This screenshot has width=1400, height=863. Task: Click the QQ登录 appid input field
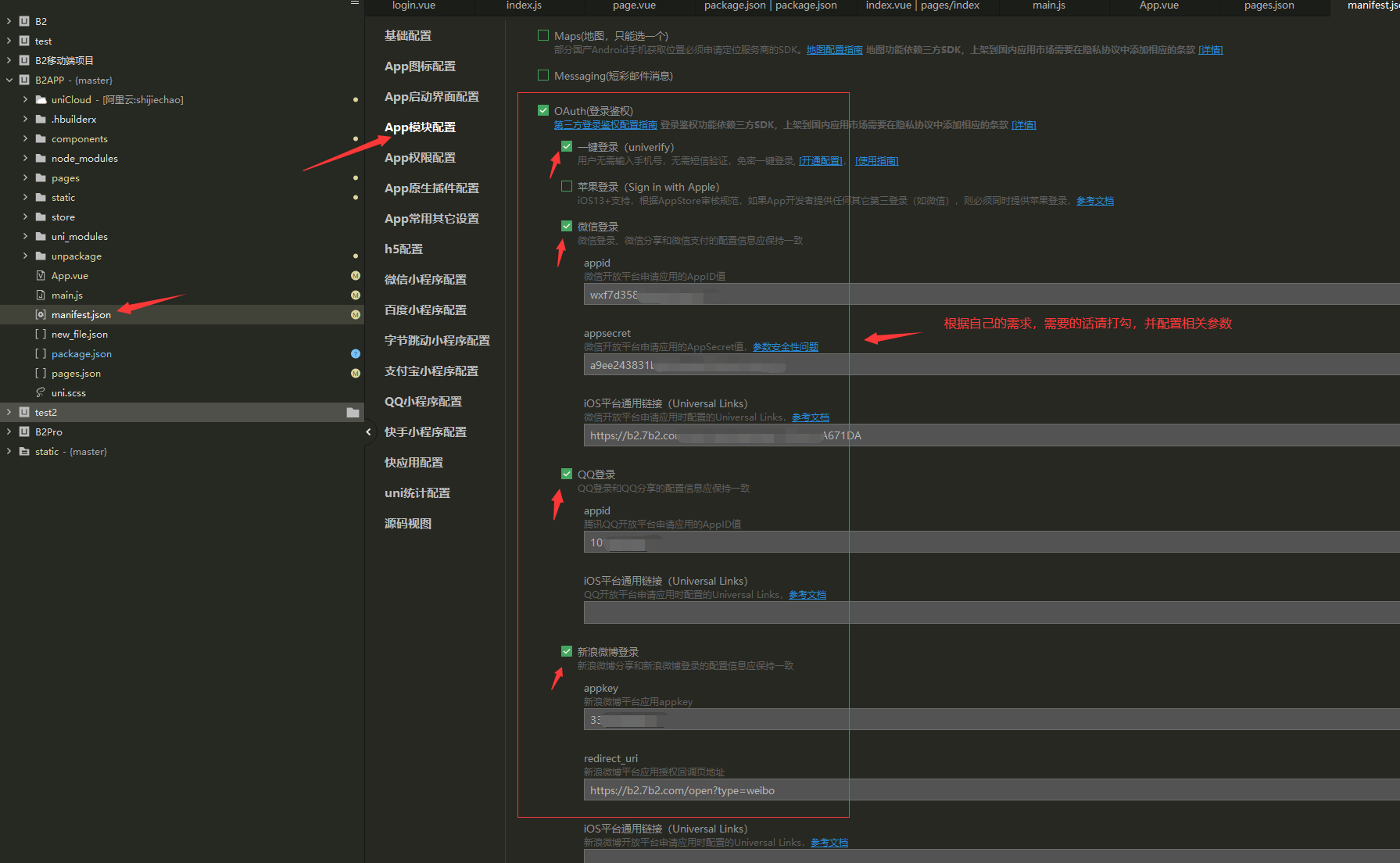[x=991, y=543]
